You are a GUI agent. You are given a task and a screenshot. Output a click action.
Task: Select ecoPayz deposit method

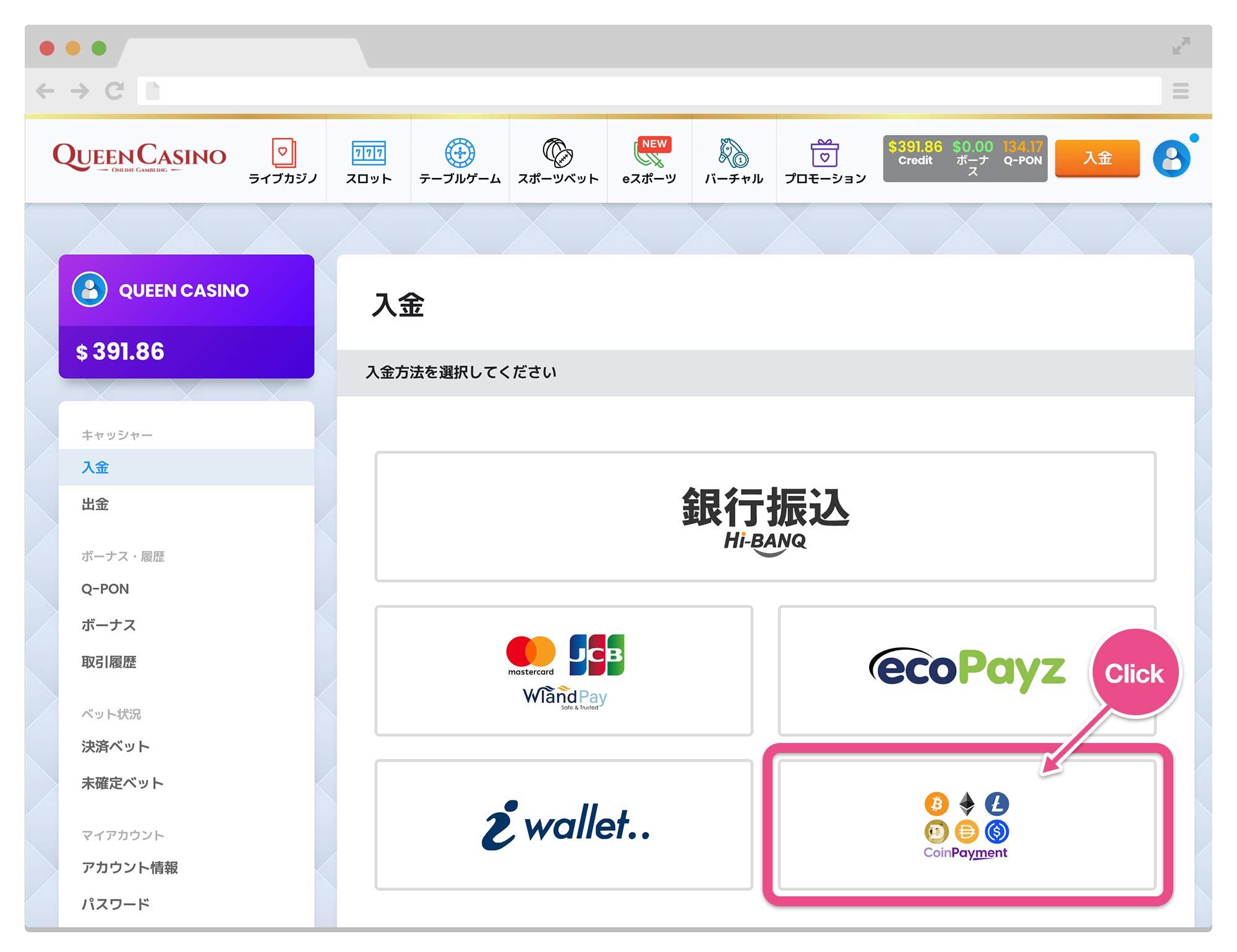click(x=967, y=671)
